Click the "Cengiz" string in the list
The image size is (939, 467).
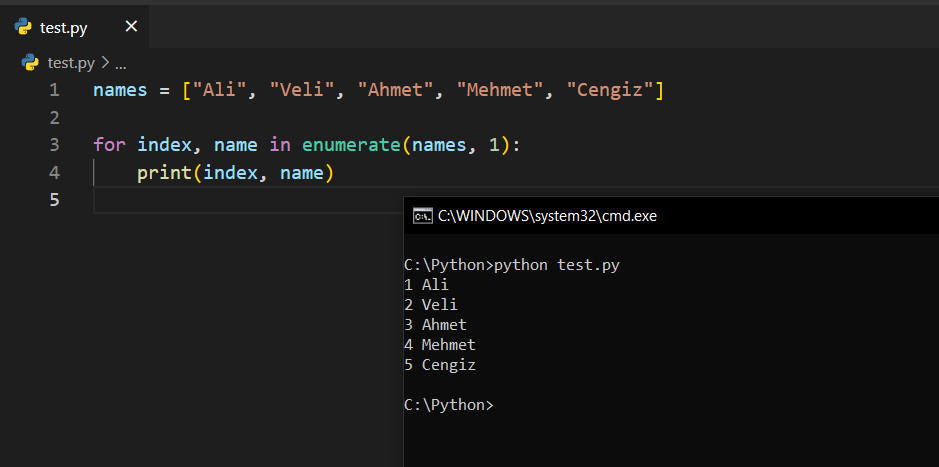pyautogui.click(x=610, y=90)
